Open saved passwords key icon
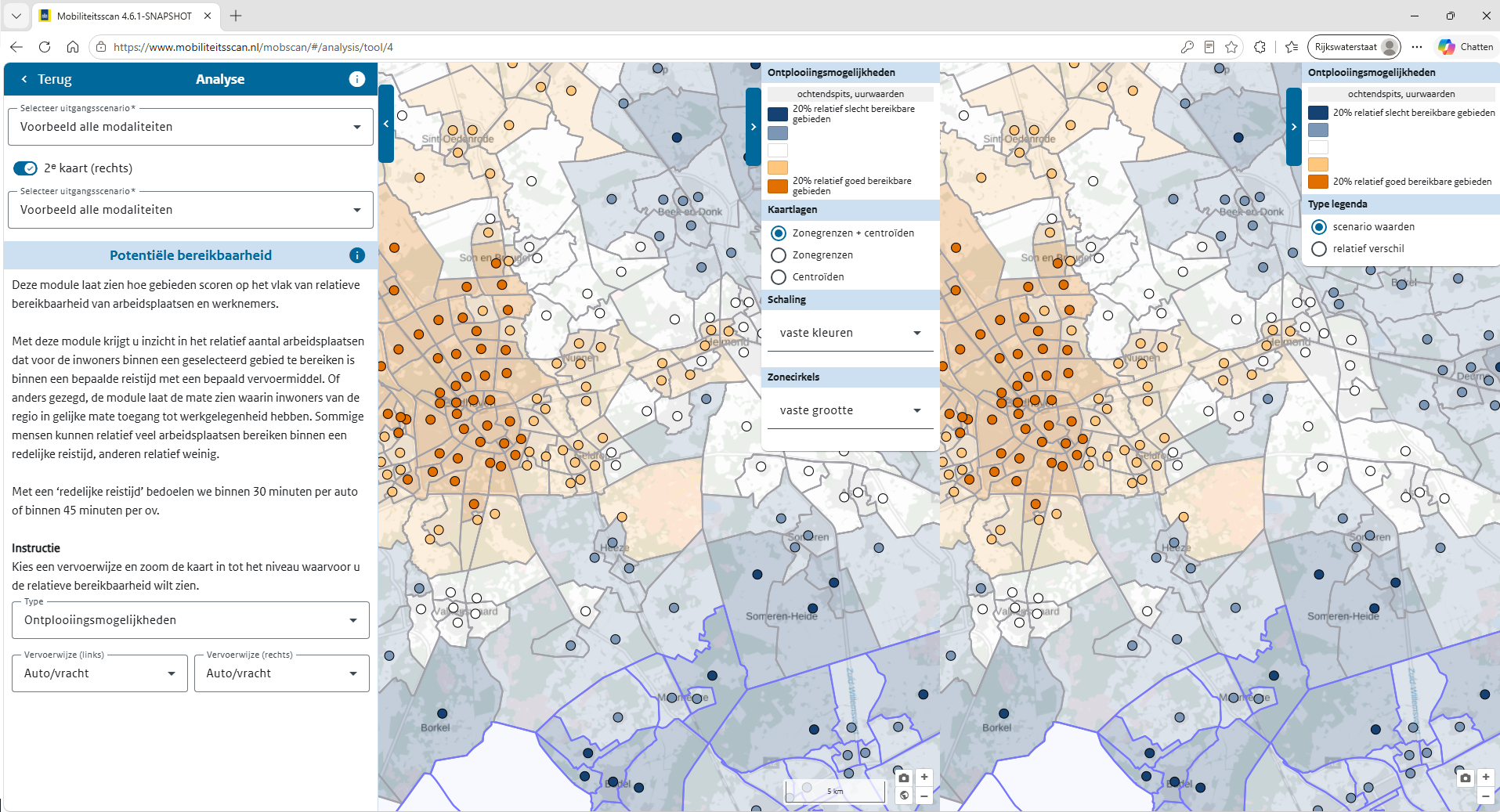The image size is (1500, 812). point(1187,47)
